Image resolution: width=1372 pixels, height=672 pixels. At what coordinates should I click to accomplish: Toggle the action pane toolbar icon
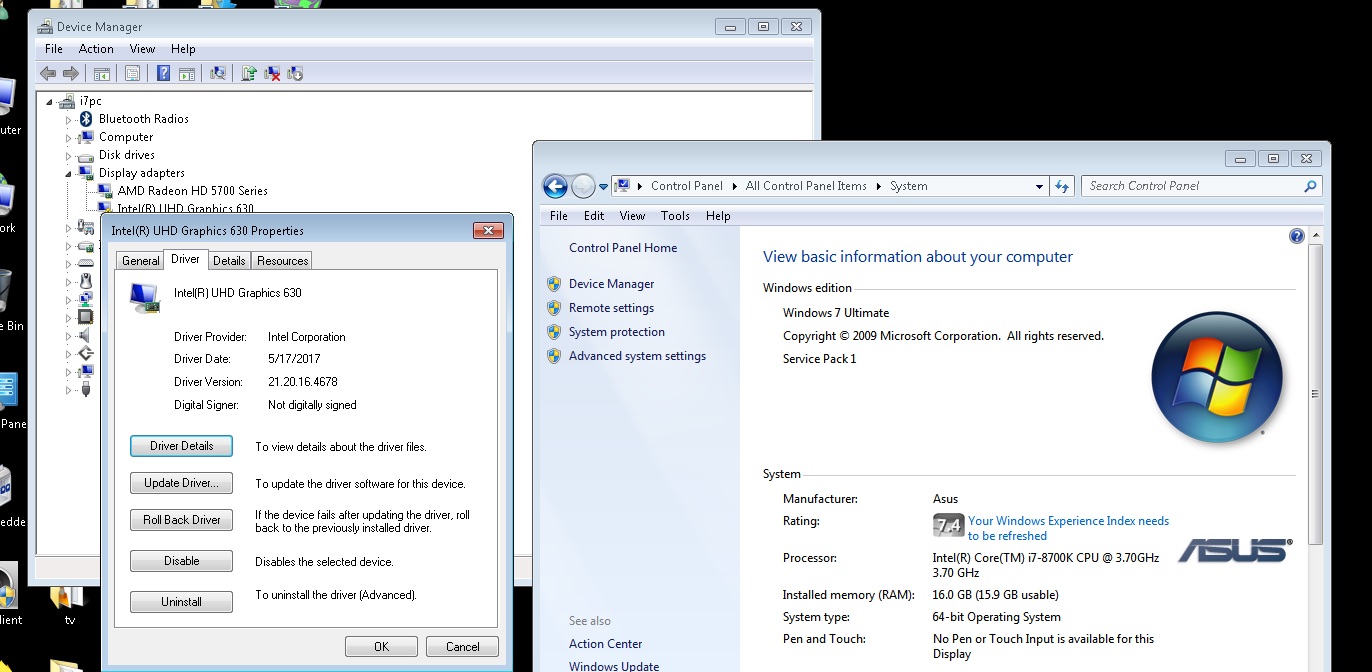[x=186, y=73]
